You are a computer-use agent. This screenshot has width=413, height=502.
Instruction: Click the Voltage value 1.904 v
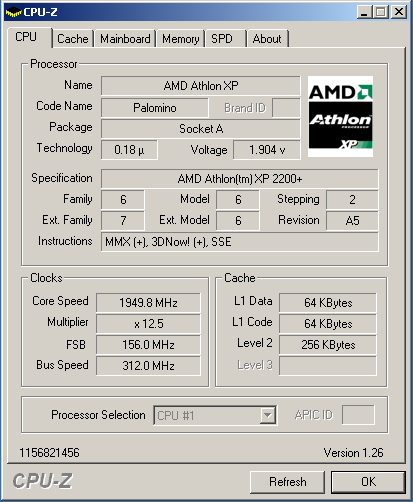267,150
